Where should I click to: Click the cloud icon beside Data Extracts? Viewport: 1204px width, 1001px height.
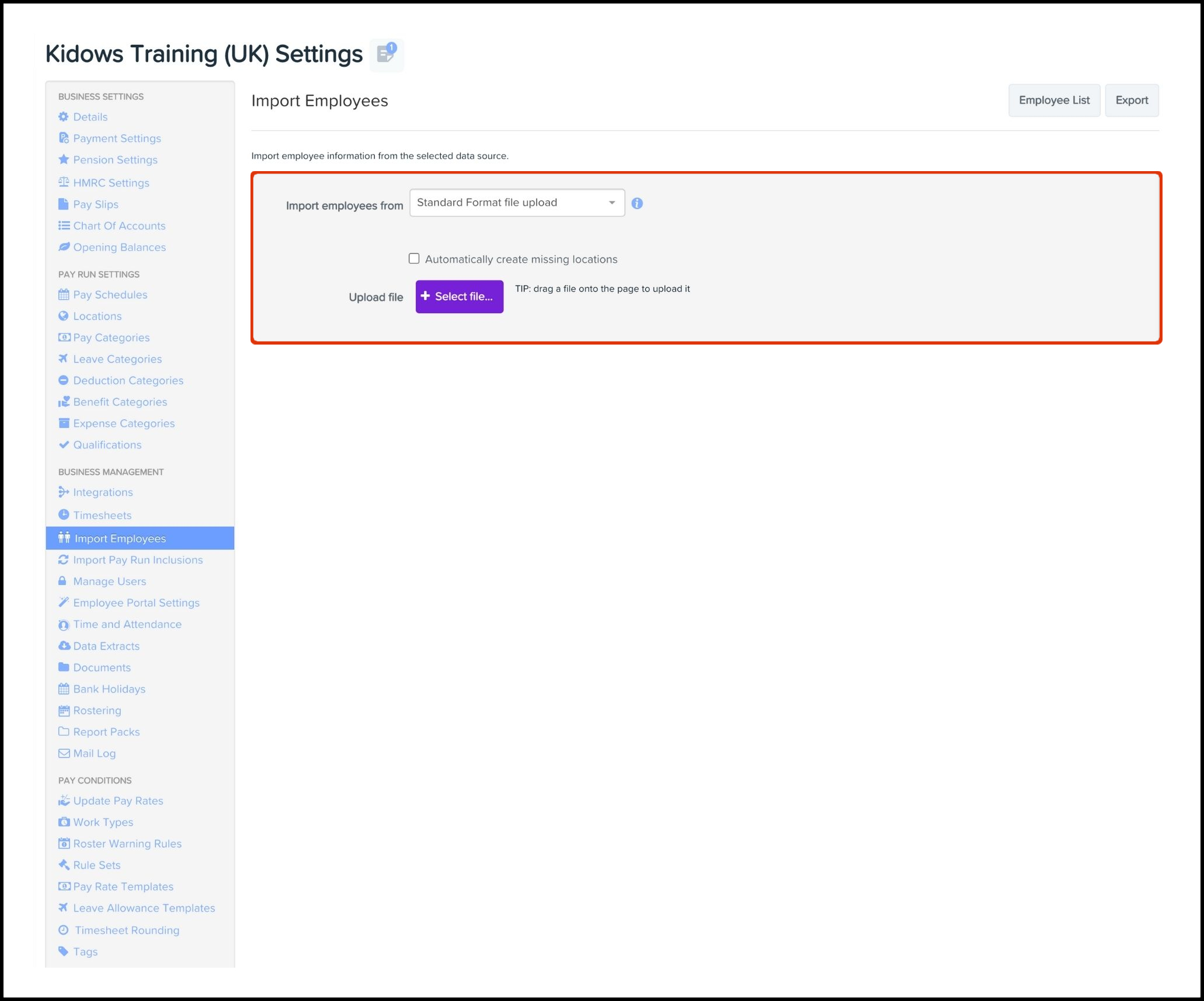[64, 646]
